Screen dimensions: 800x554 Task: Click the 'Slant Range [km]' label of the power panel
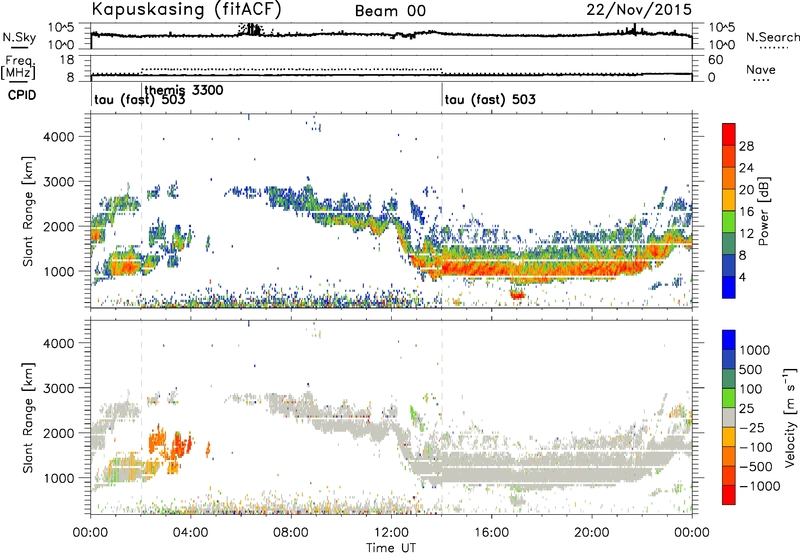coord(28,211)
